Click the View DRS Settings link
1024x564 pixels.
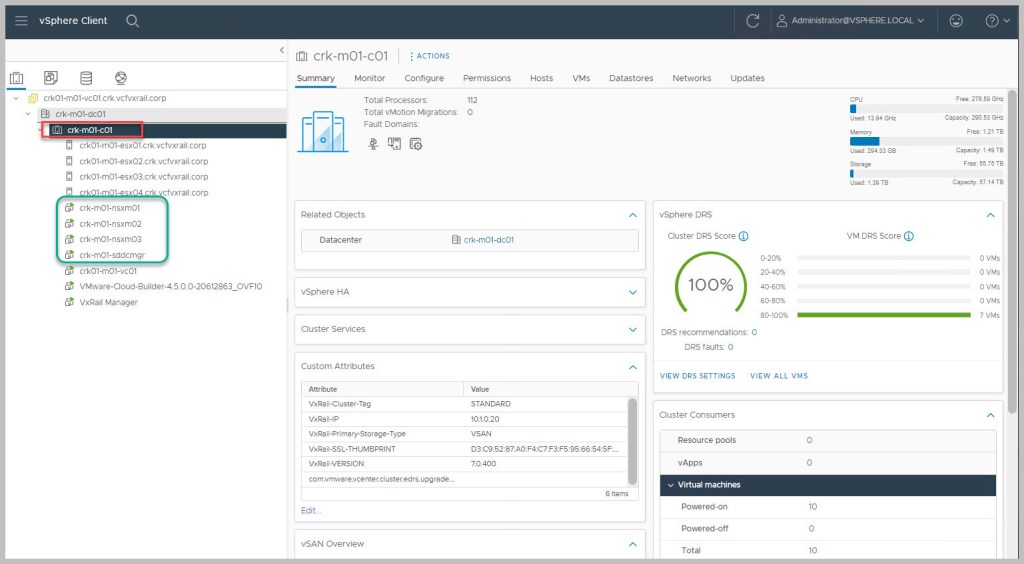coord(697,376)
